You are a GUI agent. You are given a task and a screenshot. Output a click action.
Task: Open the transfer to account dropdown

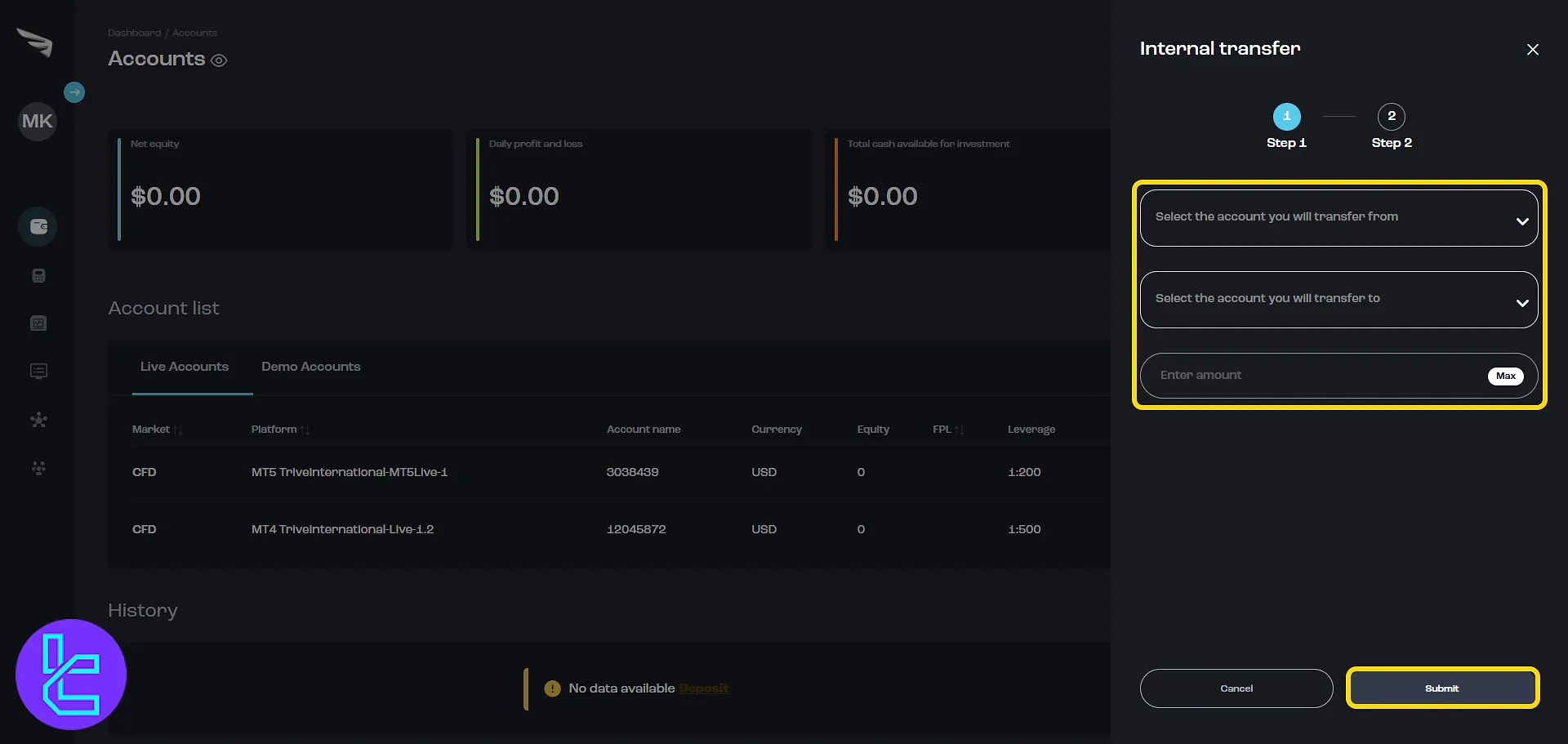click(x=1339, y=300)
